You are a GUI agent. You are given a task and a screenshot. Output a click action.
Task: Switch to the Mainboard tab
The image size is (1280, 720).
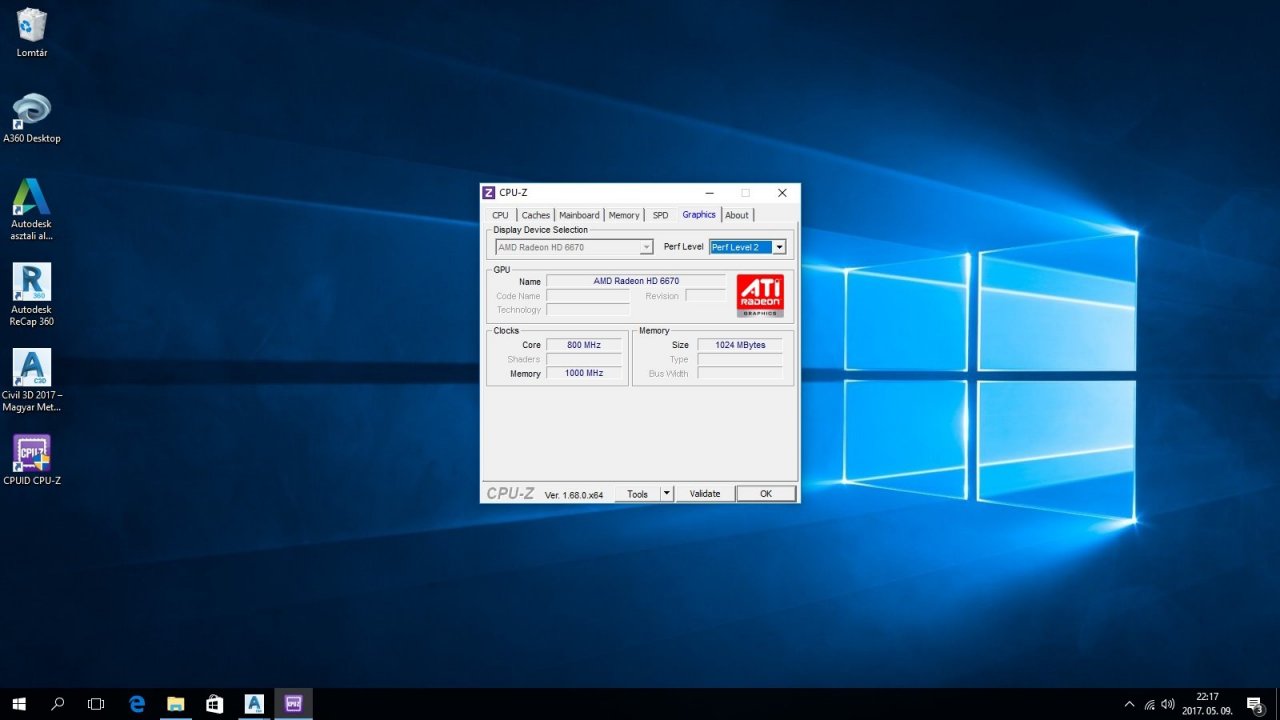579,215
